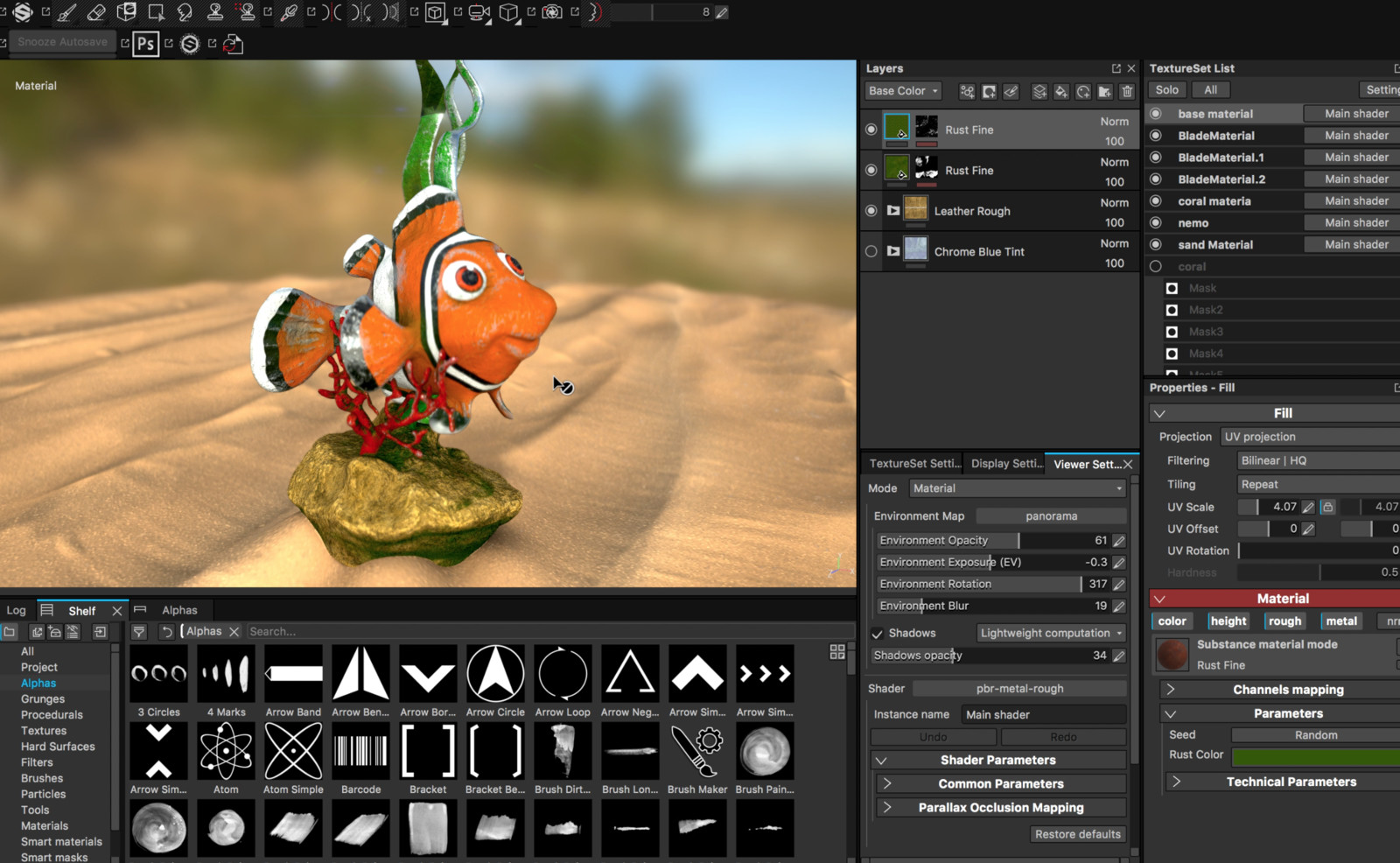Toggle visibility of nemo texture set
Image resolution: width=1400 pixels, height=863 pixels.
coord(1156,222)
